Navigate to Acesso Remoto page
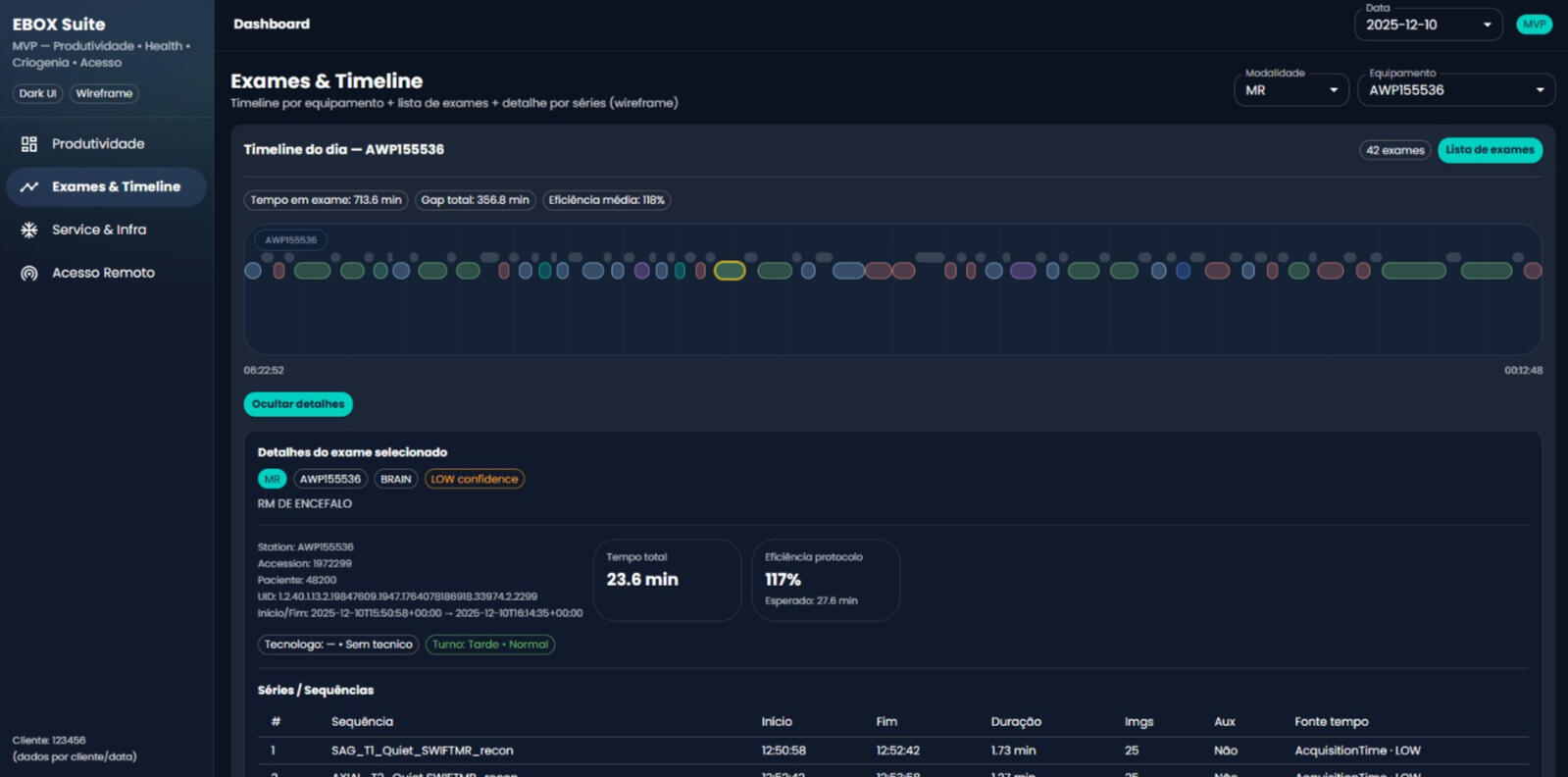Viewport: 1568px width, 777px height. 103,273
